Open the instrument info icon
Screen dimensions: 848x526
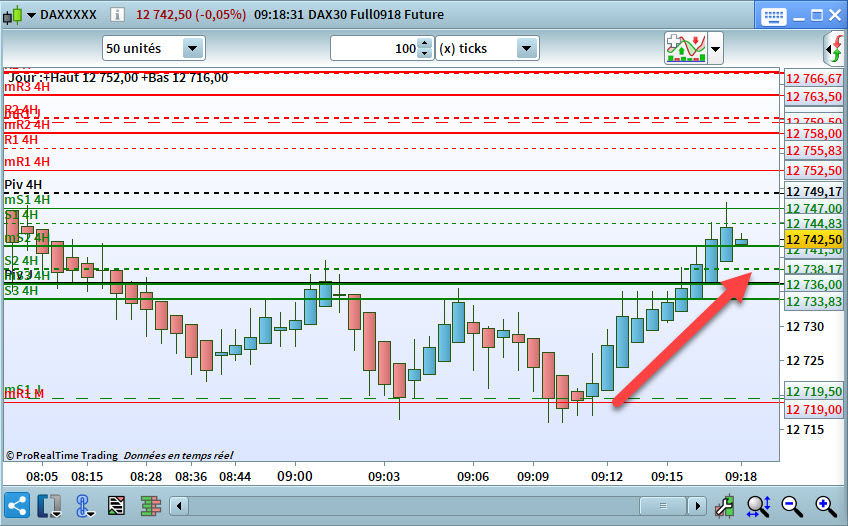pyautogui.click(x=117, y=15)
